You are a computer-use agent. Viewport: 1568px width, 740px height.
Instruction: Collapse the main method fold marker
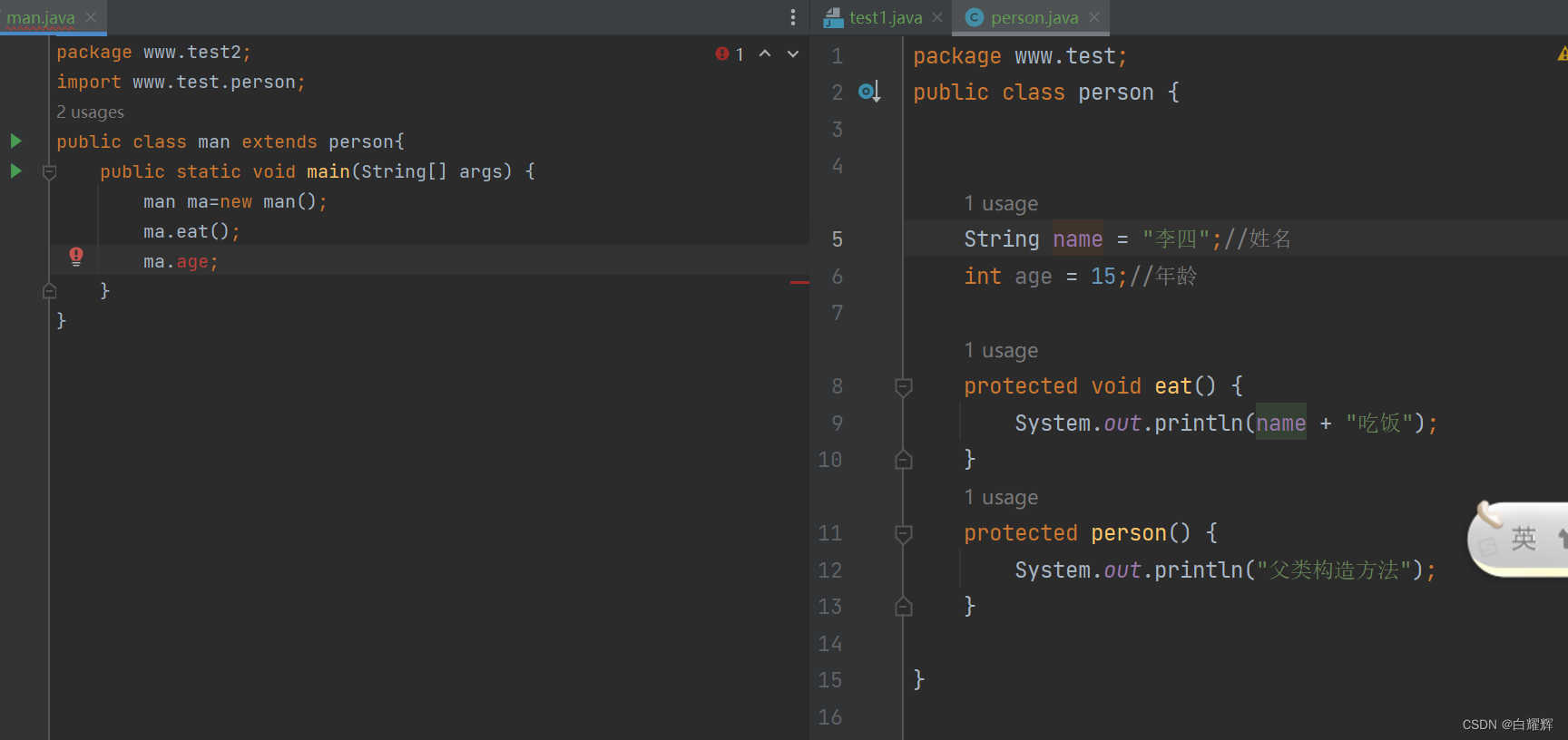(50, 171)
